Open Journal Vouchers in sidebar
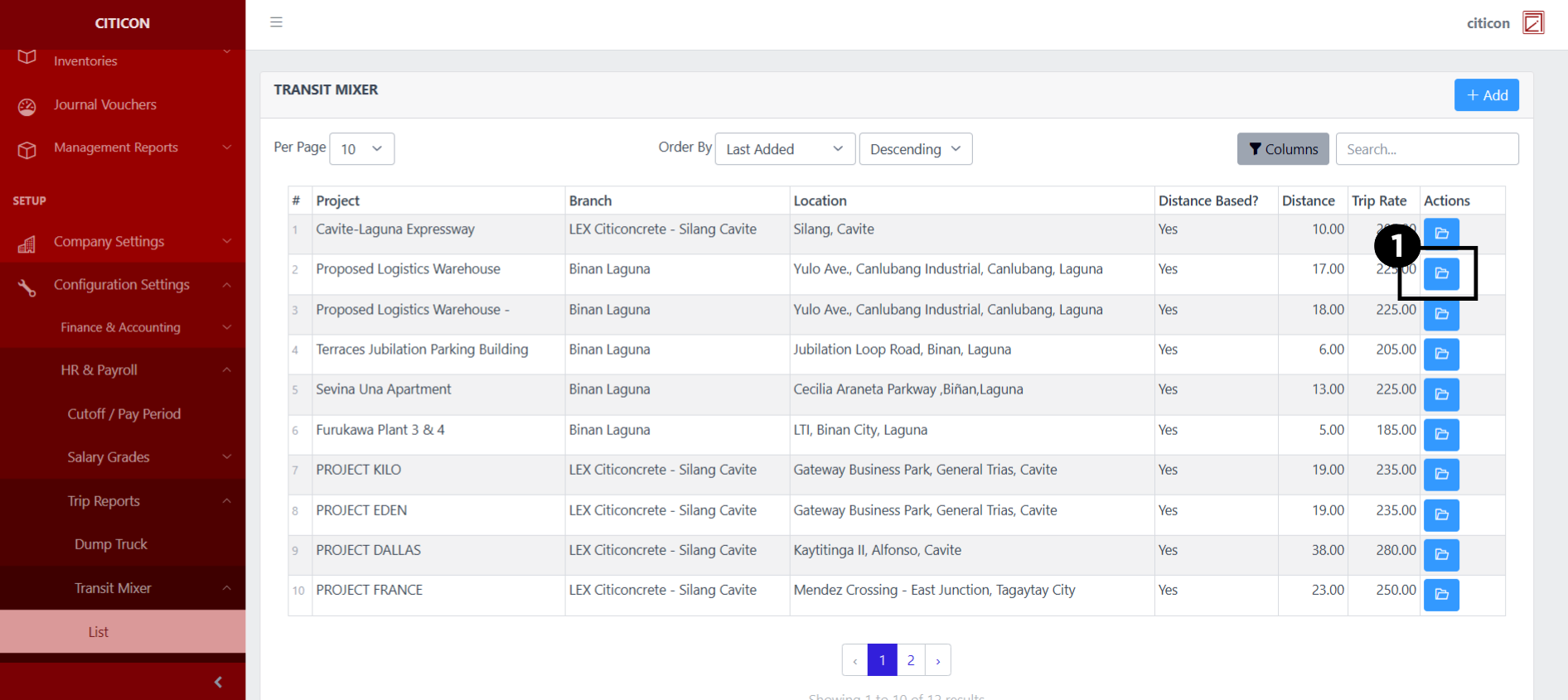 pyautogui.click(x=104, y=105)
